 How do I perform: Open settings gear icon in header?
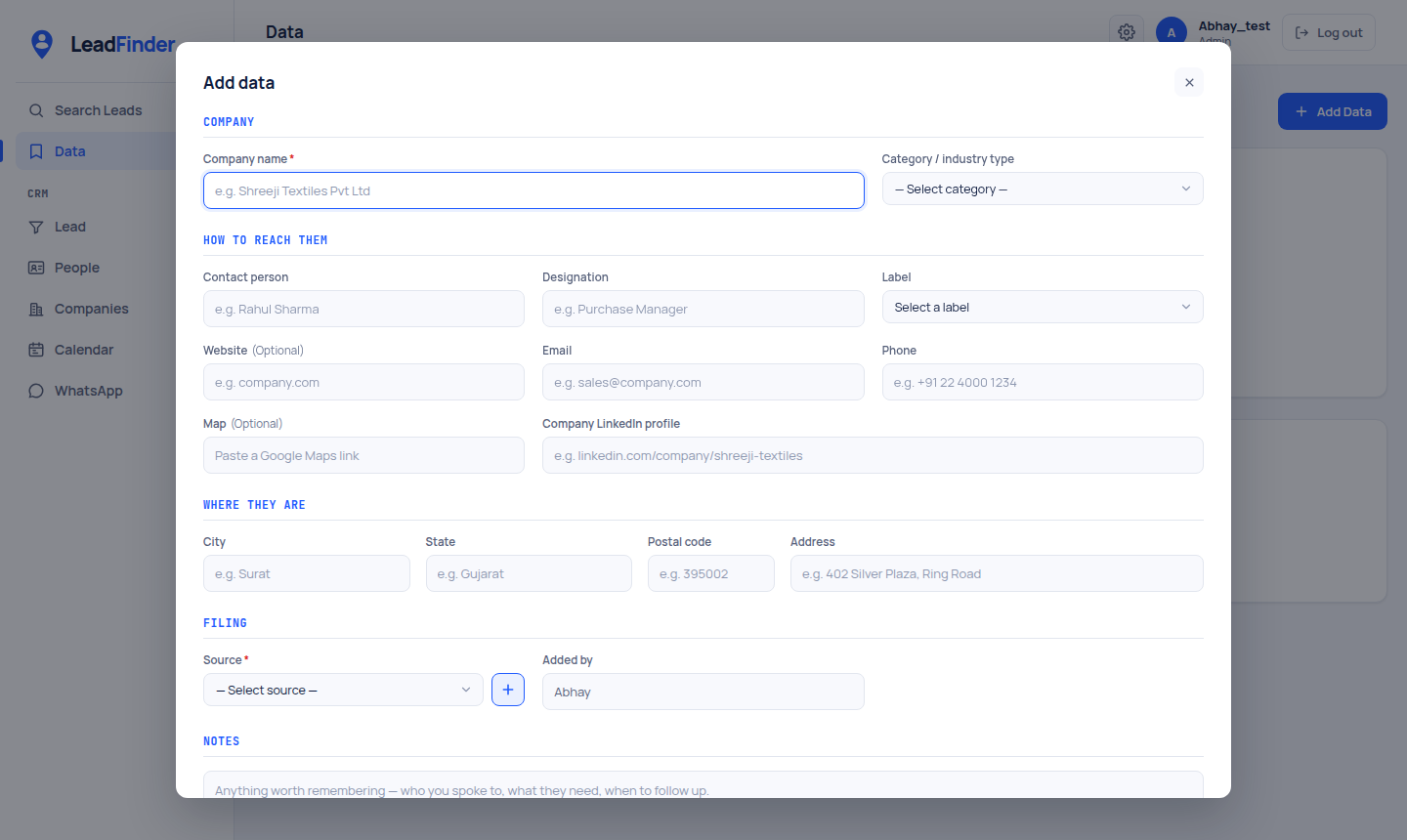[x=1127, y=32]
